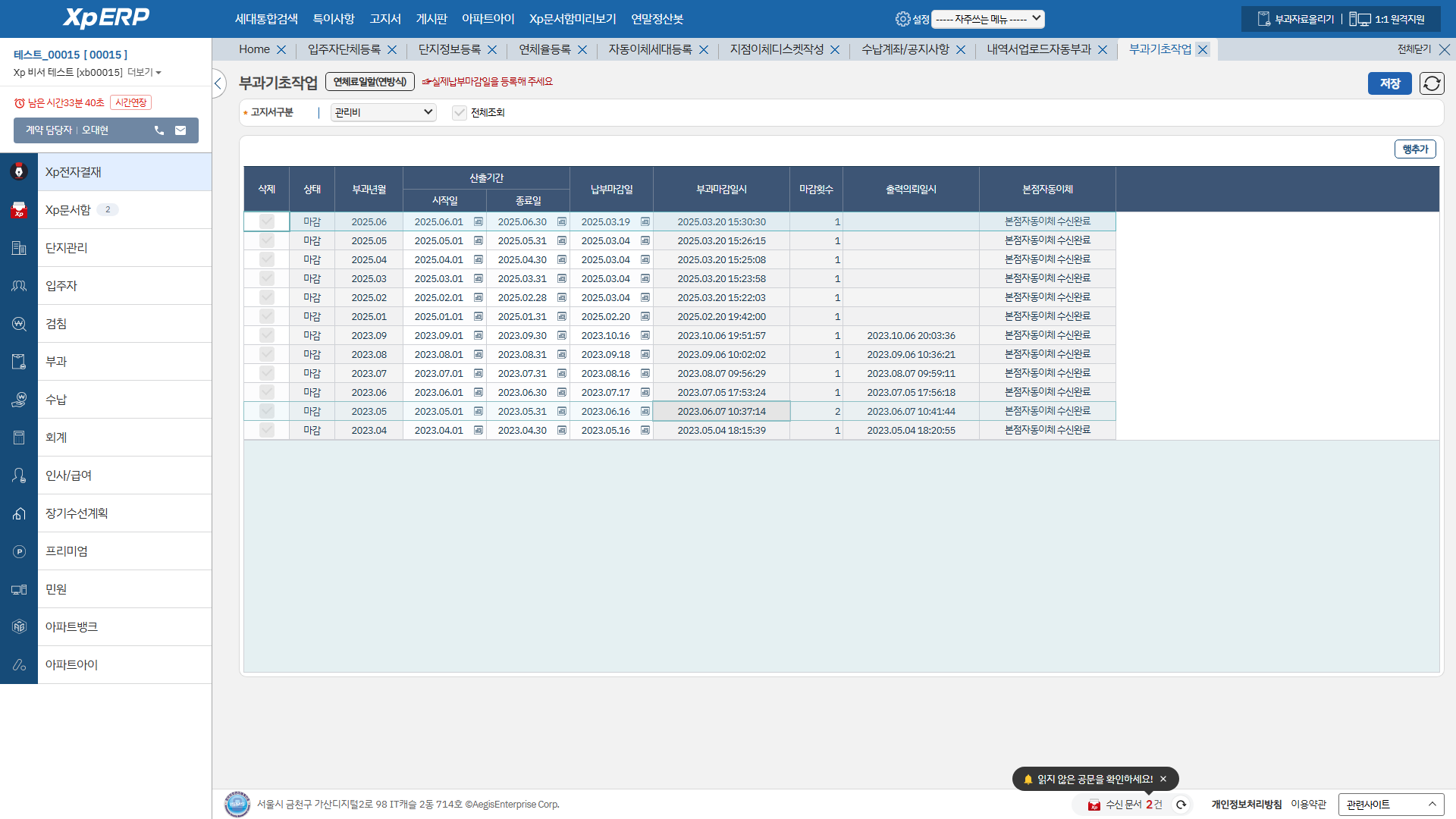Open calendar picker for 2025.03.19 payment deadline
This screenshot has height=819, width=1456.
(645, 222)
